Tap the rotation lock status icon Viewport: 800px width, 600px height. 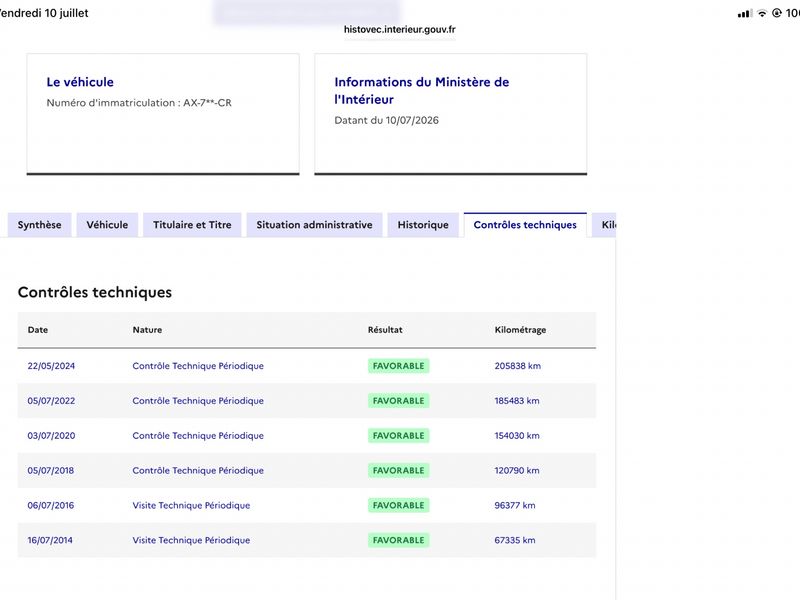[777, 13]
